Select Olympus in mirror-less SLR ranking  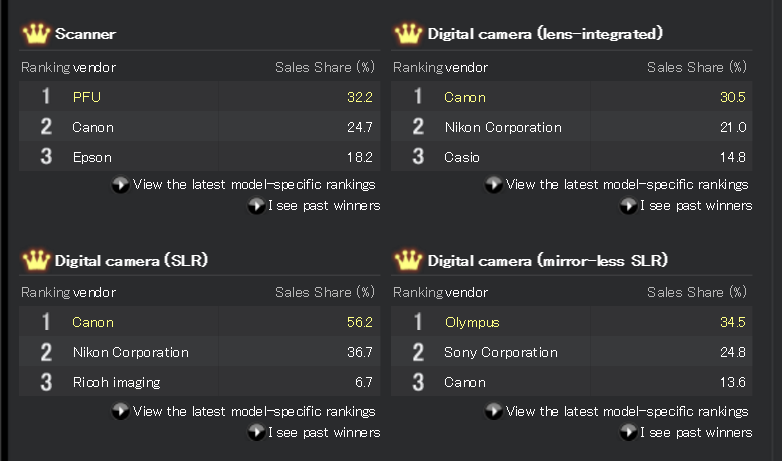[471, 322]
